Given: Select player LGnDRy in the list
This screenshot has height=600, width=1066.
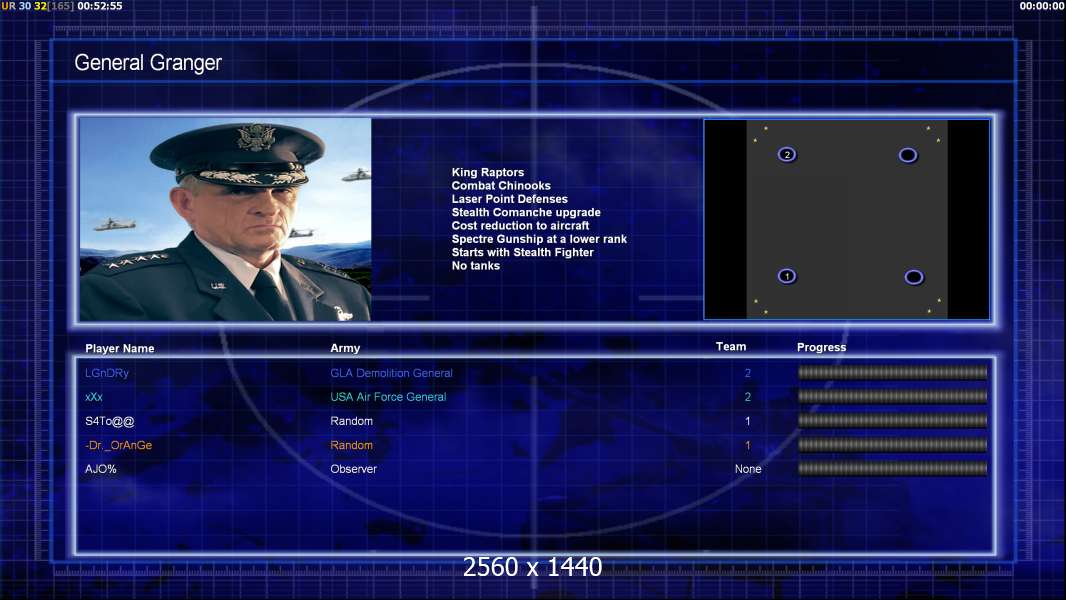Looking at the screenshot, I should [x=107, y=373].
